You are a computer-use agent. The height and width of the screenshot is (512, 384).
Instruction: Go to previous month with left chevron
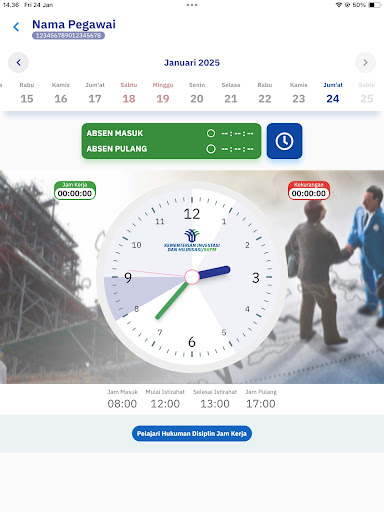(19, 62)
